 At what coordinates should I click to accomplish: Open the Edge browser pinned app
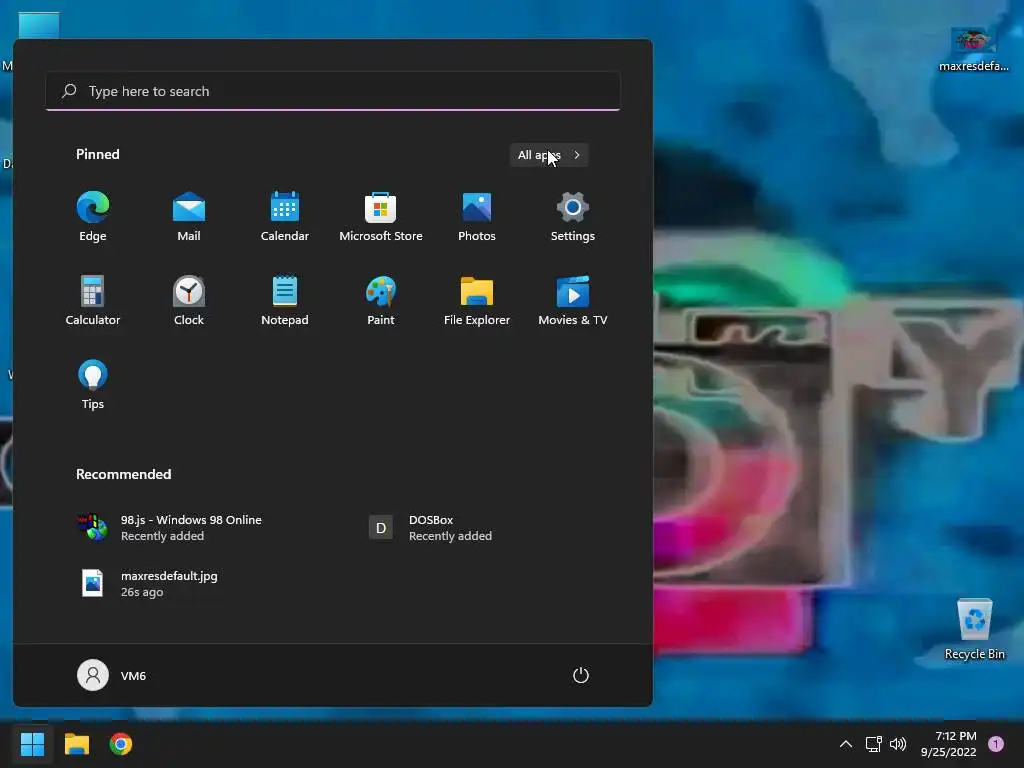[x=93, y=217]
